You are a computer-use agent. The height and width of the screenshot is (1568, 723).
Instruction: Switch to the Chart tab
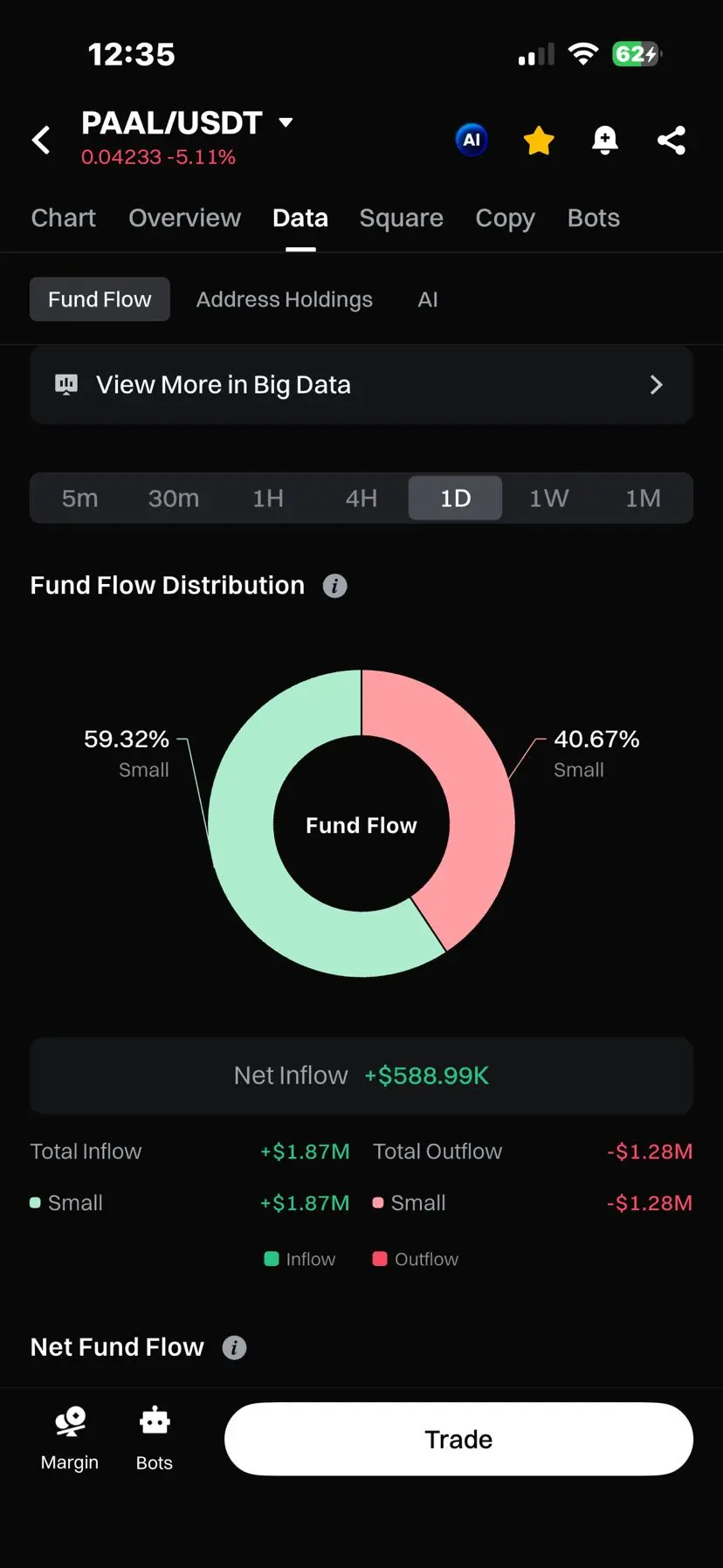63,218
